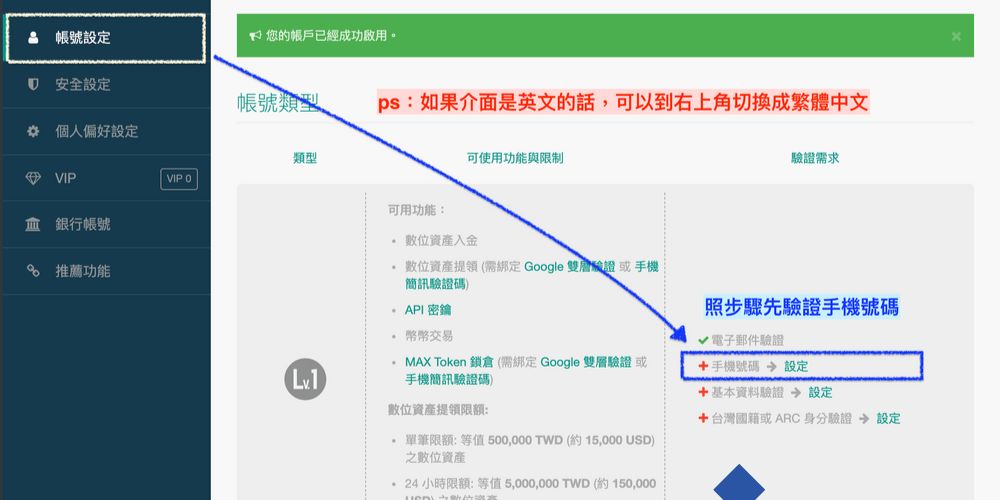Open the MAX Token 鎖倉 link
The height and width of the screenshot is (500, 1000).
coord(449,362)
